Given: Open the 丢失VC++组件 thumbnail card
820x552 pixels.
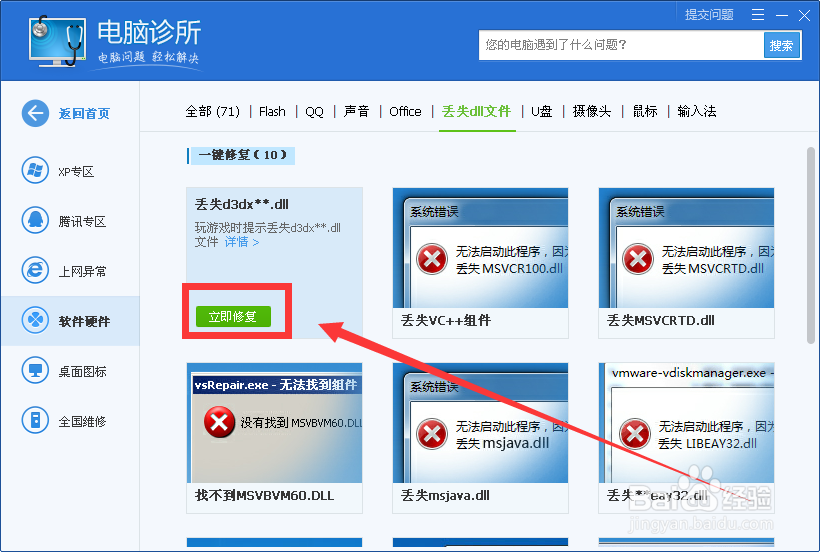Looking at the screenshot, I should (480, 263).
